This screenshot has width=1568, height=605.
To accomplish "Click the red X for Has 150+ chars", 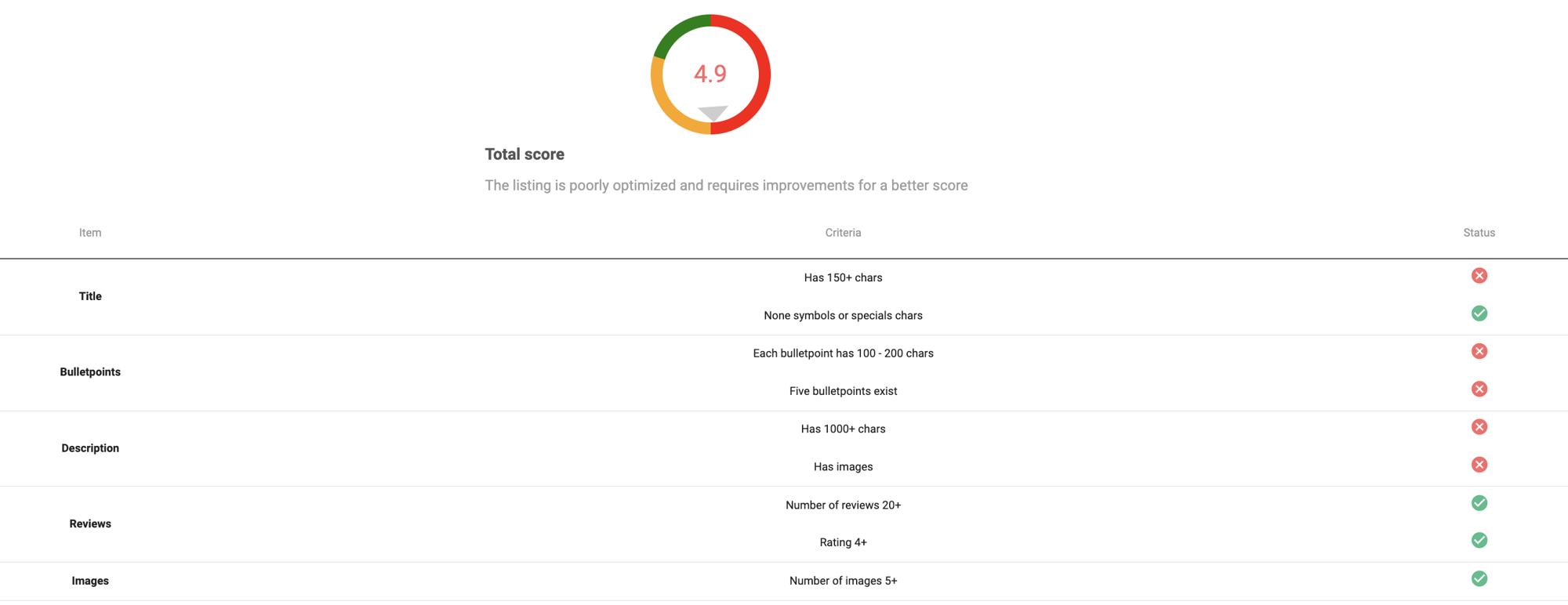I will pyautogui.click(x=1479, y=276).
